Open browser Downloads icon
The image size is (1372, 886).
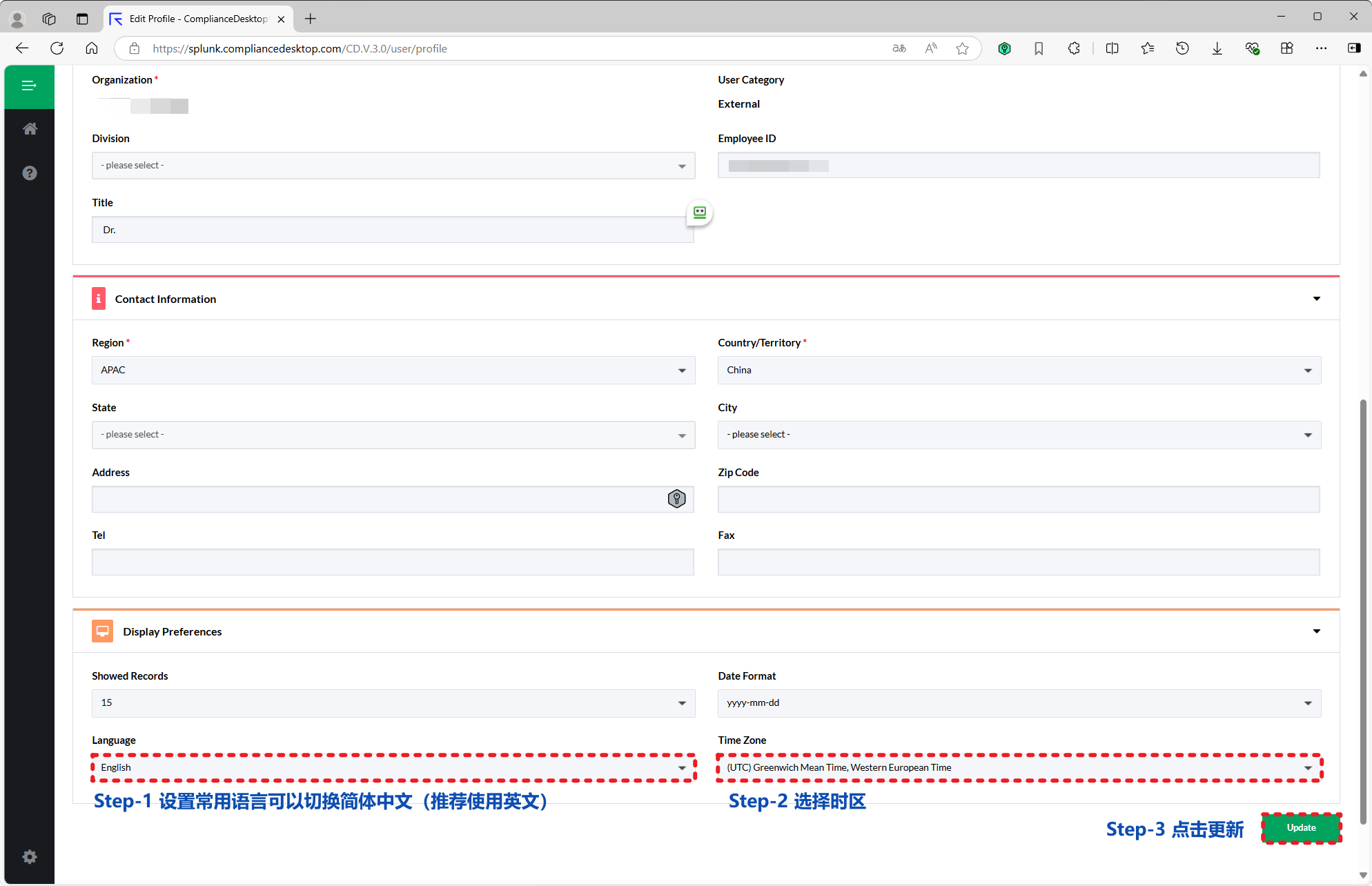[1217, 48]
